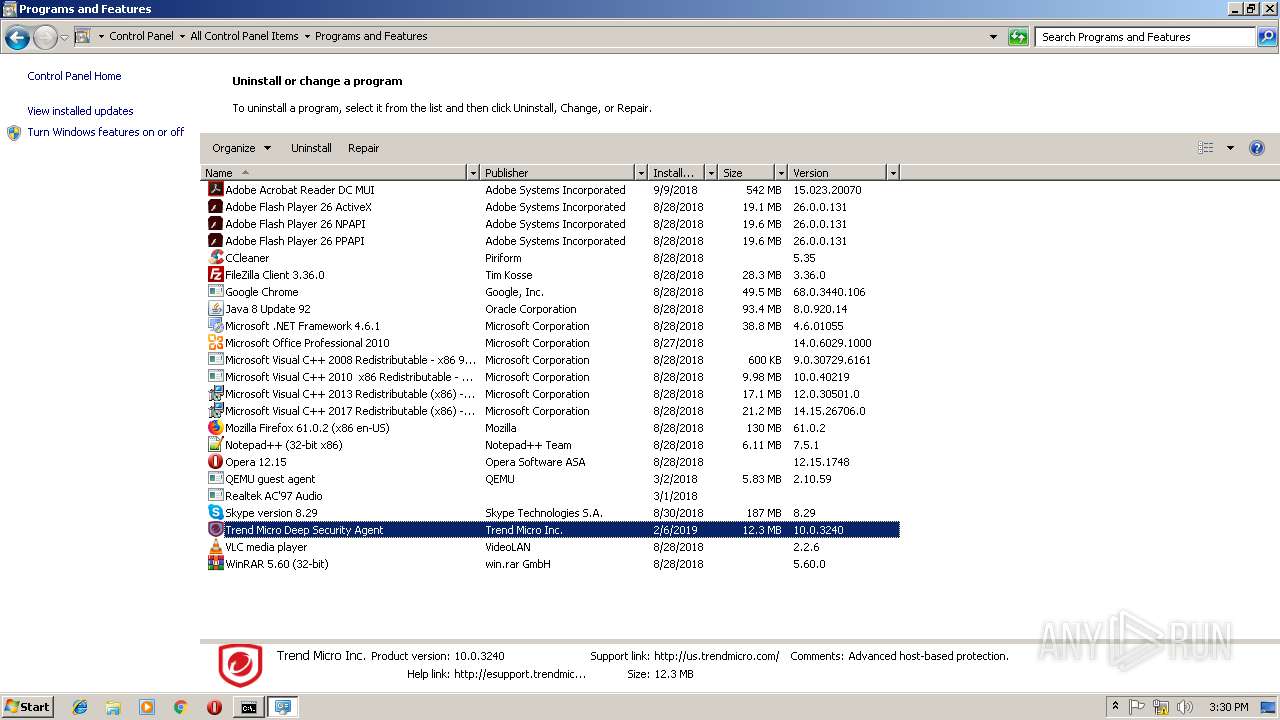
Task: Select QEMU guest agent row
Action: click(550, 478)
